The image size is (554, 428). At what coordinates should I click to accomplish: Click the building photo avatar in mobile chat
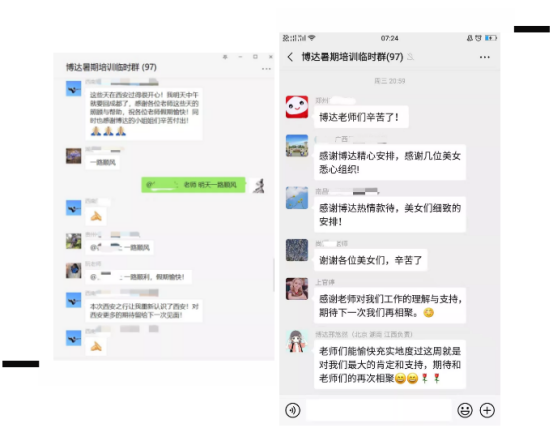coord(297,146)
